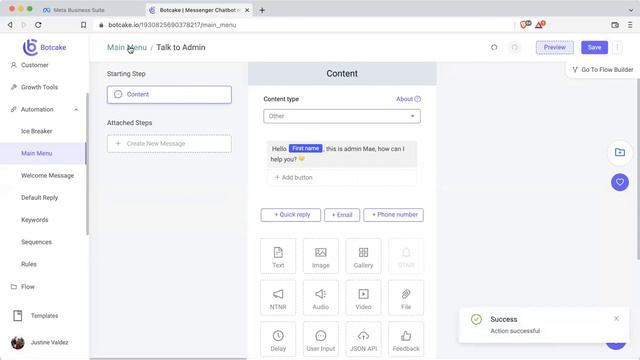Open the browser hamburger menu

(x=630, y=25)
